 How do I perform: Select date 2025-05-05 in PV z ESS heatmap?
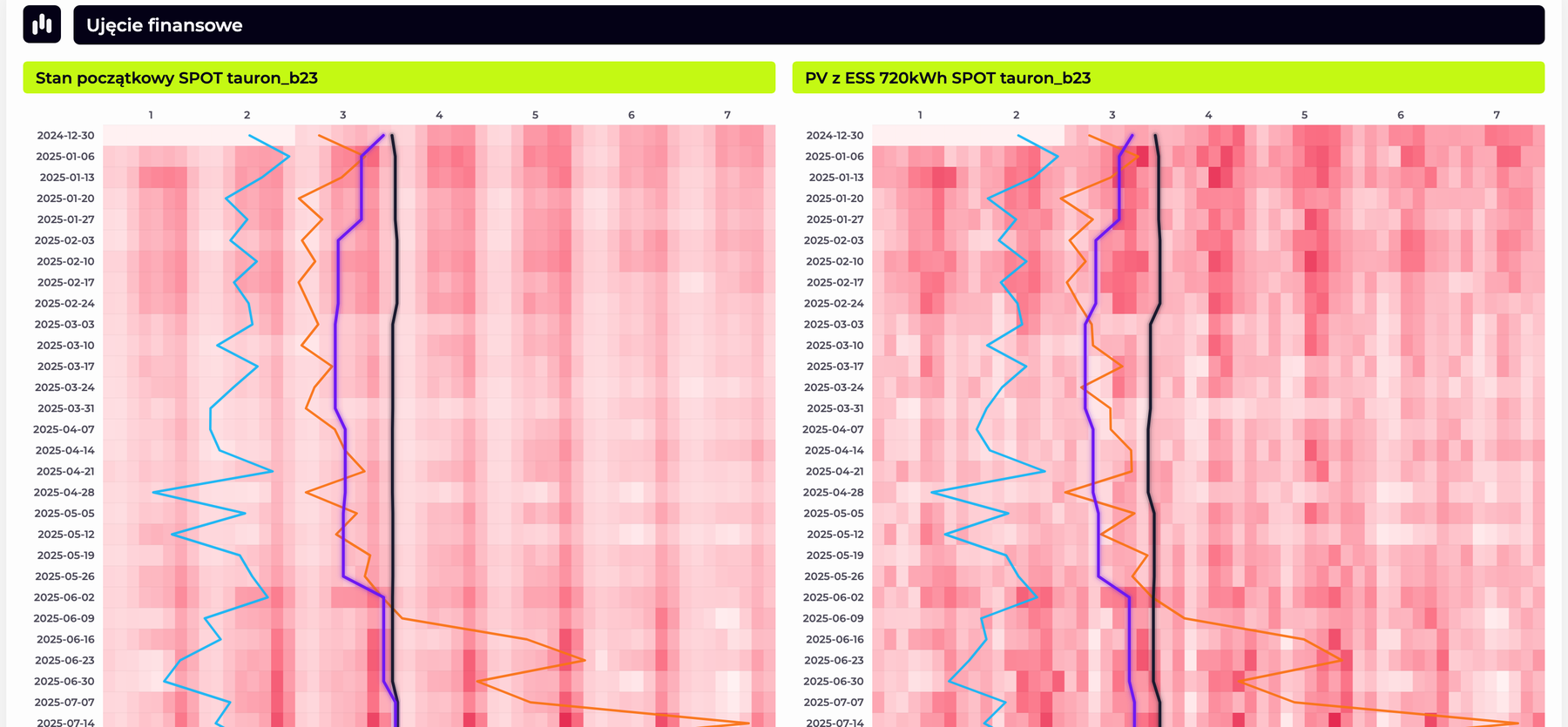[834, 513]
